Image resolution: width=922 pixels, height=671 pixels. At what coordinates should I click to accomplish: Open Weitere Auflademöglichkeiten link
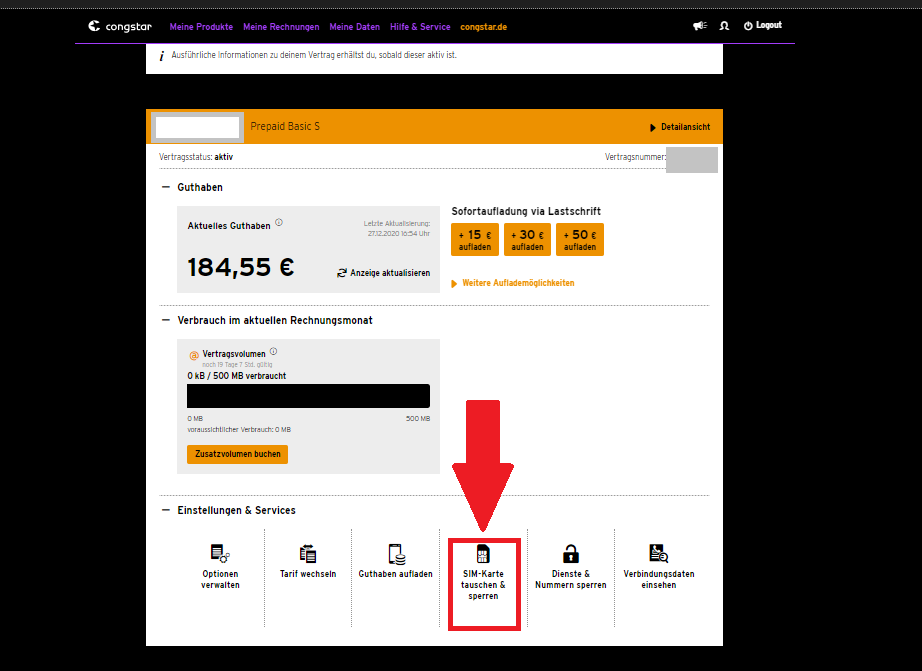(x=513, y=283)
